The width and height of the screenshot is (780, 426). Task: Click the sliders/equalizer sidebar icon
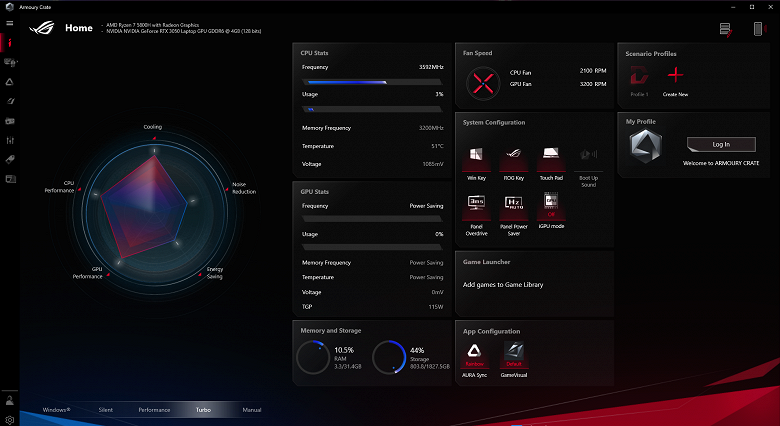[10, 140]
